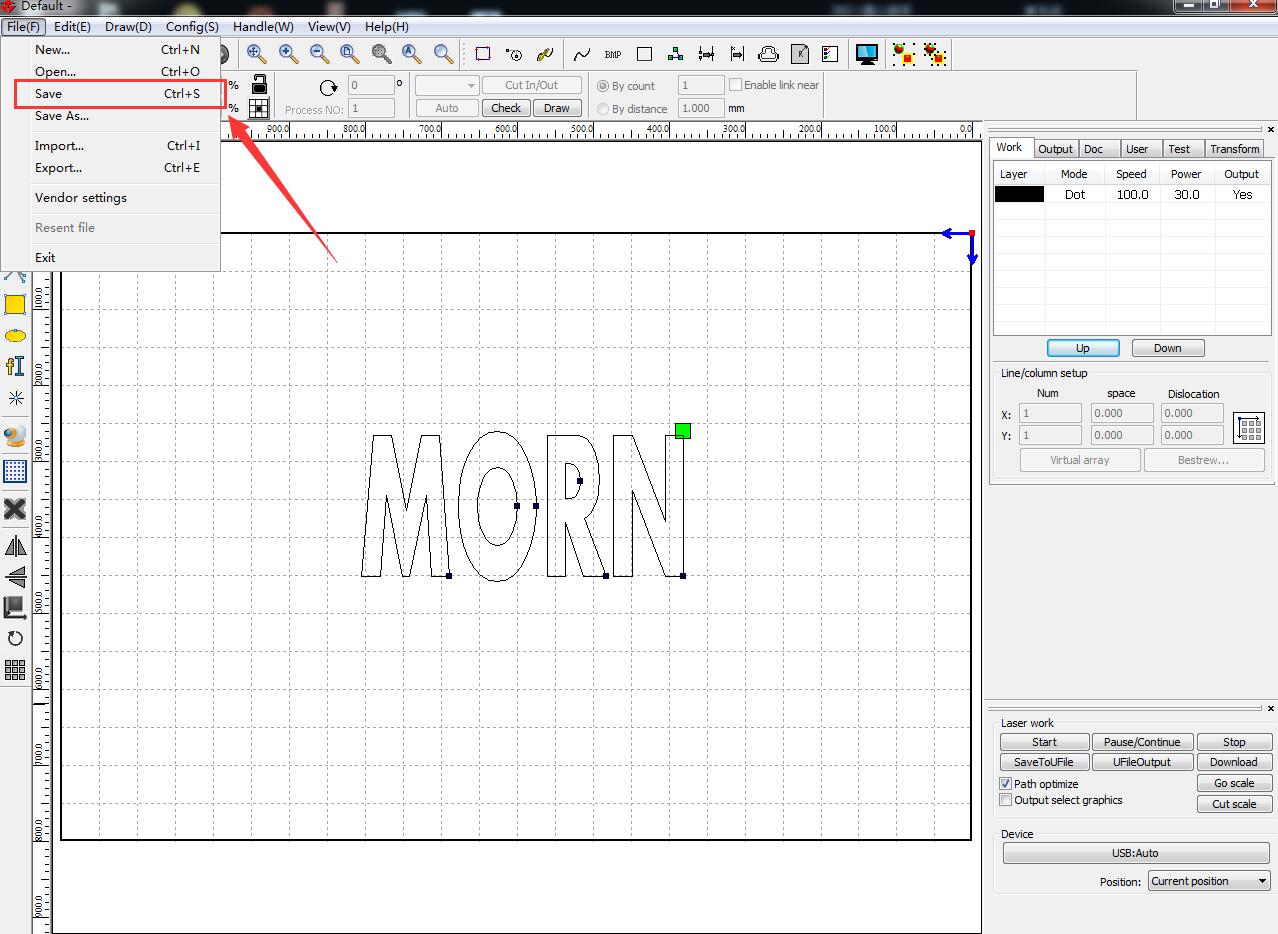
Task: Click the Start laser work button
Action: tap(1045, 742)
